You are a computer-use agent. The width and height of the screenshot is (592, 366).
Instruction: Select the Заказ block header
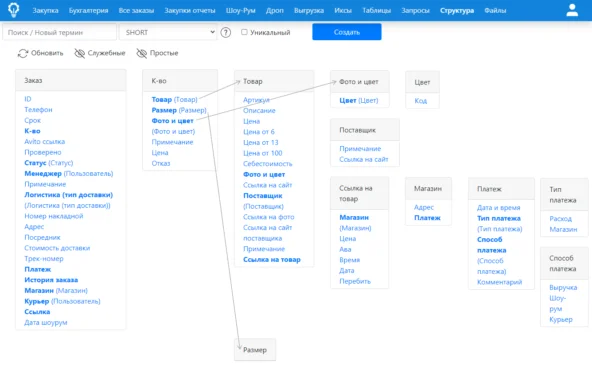click(x=71, y=80)
